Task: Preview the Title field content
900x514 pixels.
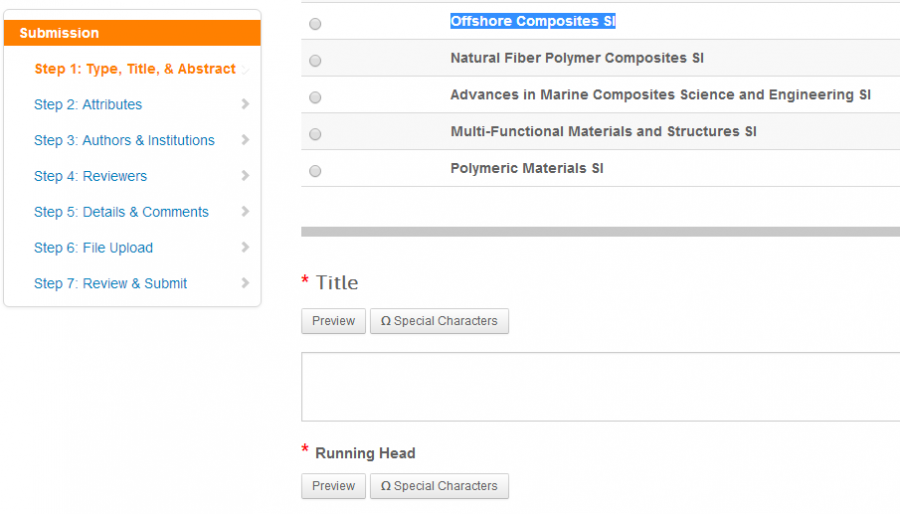Action: click(x=333, y=321)
